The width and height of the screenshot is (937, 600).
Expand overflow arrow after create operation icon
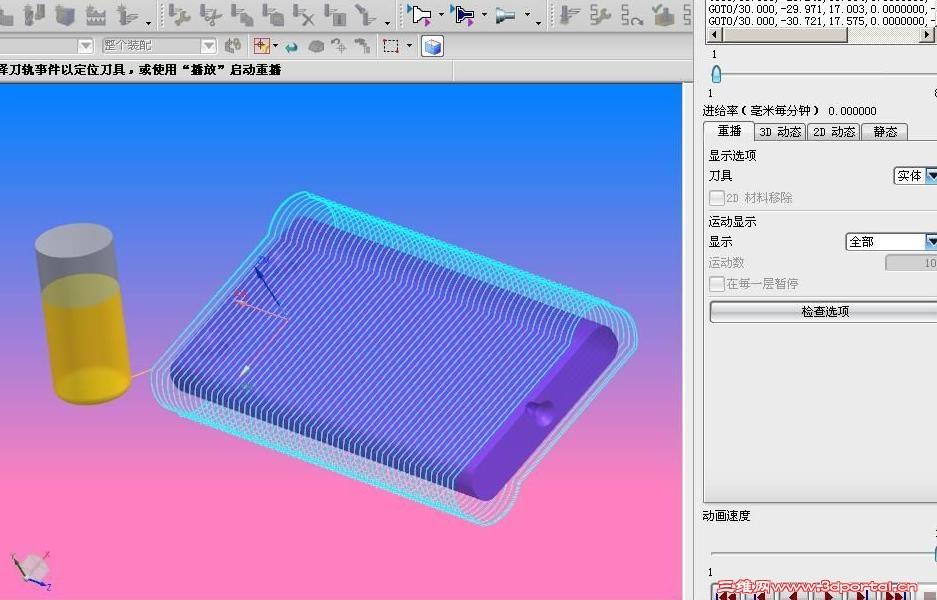tap(148, 23)
